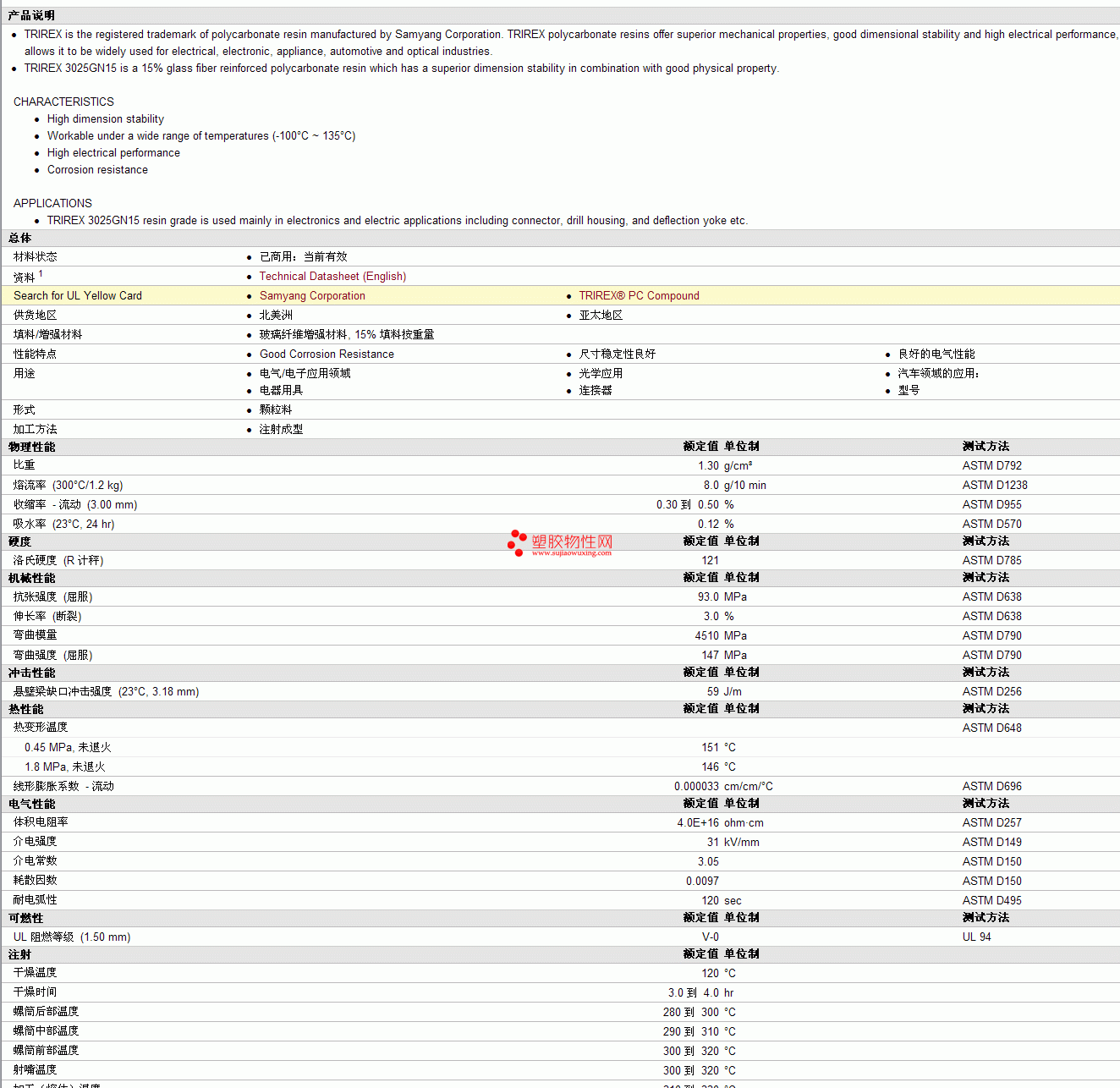The width and height of the screenshot is (1120, 1088).
Task: Click the 121 Rockwell hardness value
Action: [x=710, y=561]
